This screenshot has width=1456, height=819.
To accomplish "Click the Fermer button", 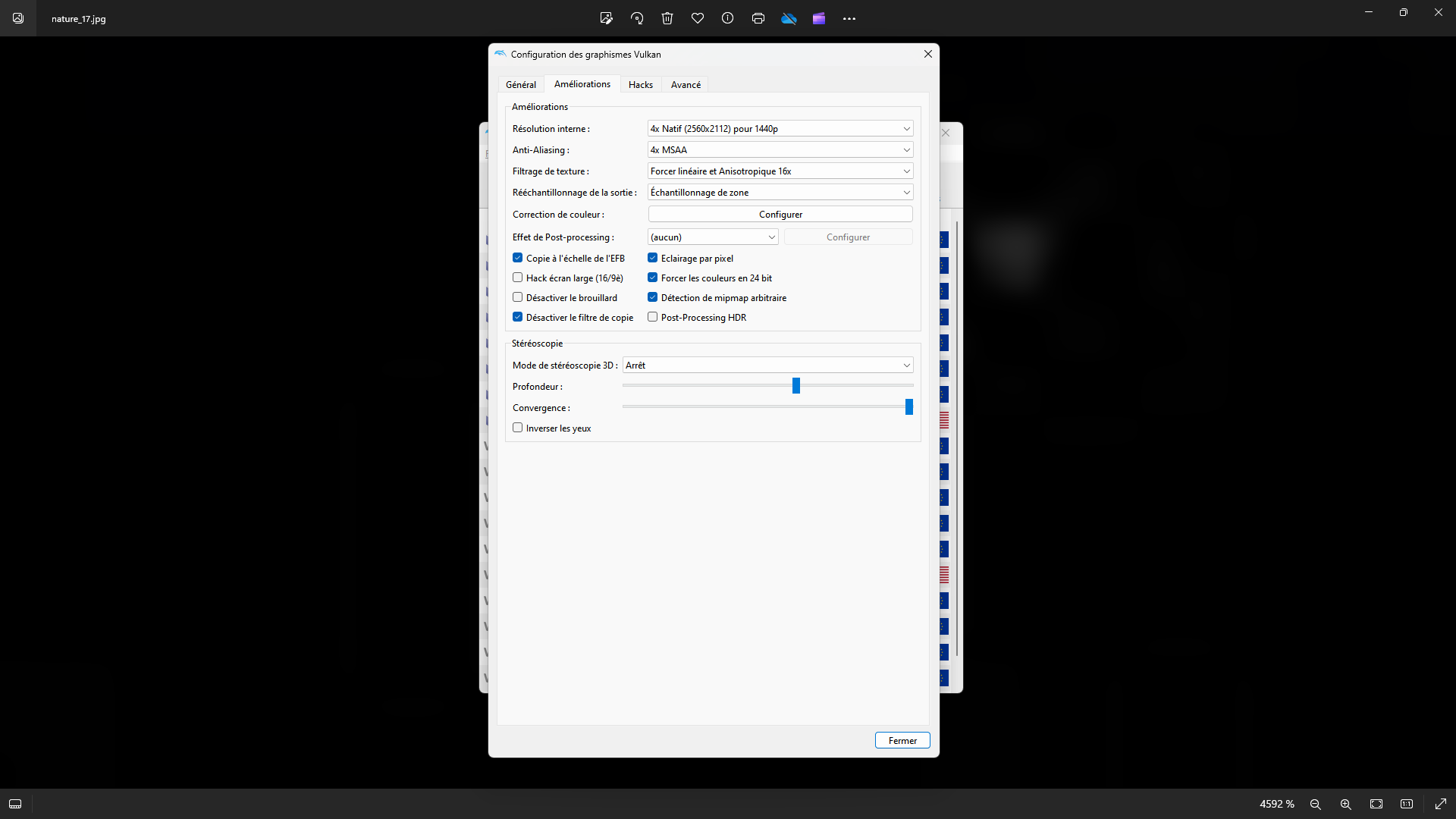I will click(902, 741).
